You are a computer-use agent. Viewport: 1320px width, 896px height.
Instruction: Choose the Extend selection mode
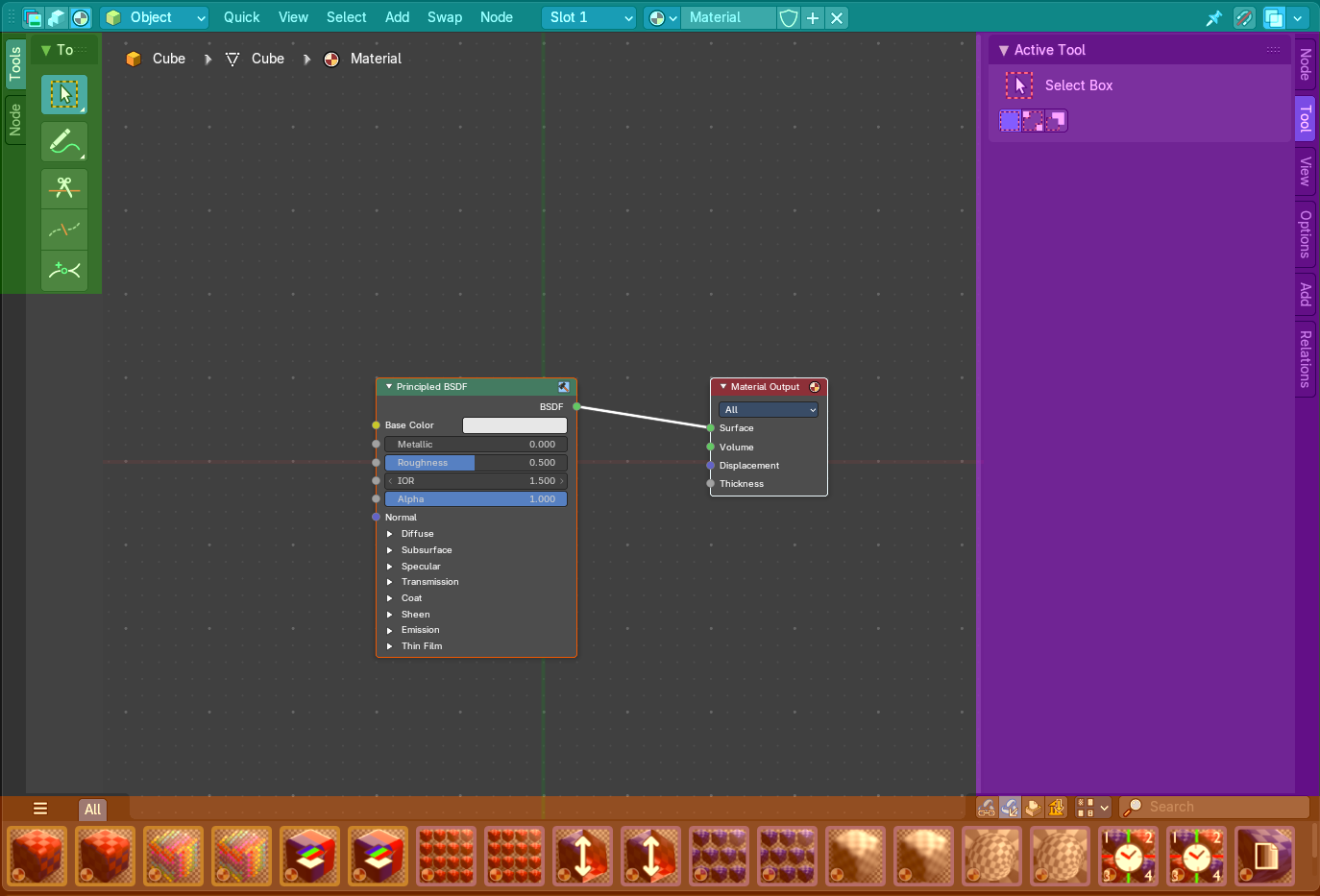[1033, 121]
